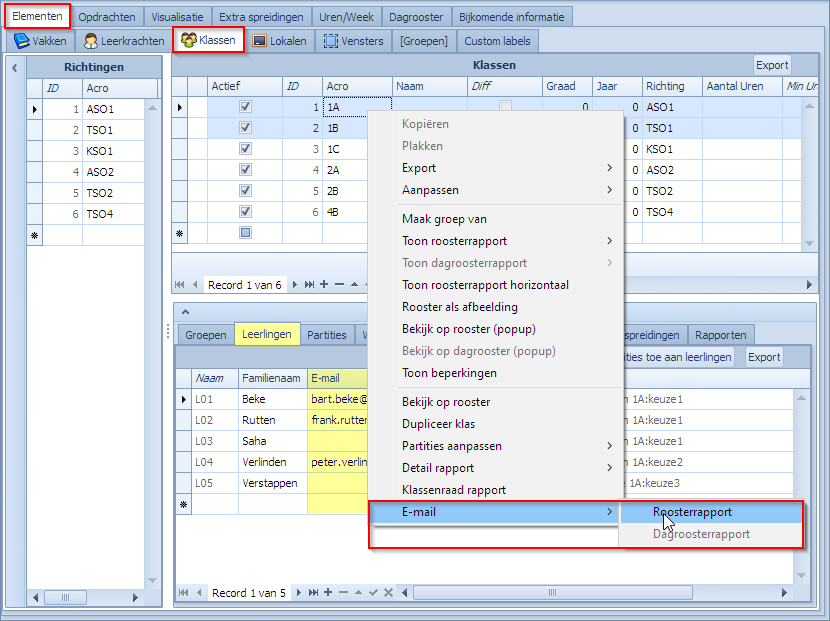Open Partities tab in lower panel

327,335
